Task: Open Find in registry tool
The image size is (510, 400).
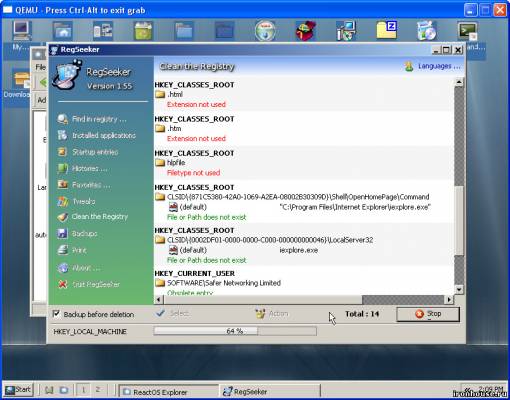Action: 92,119
